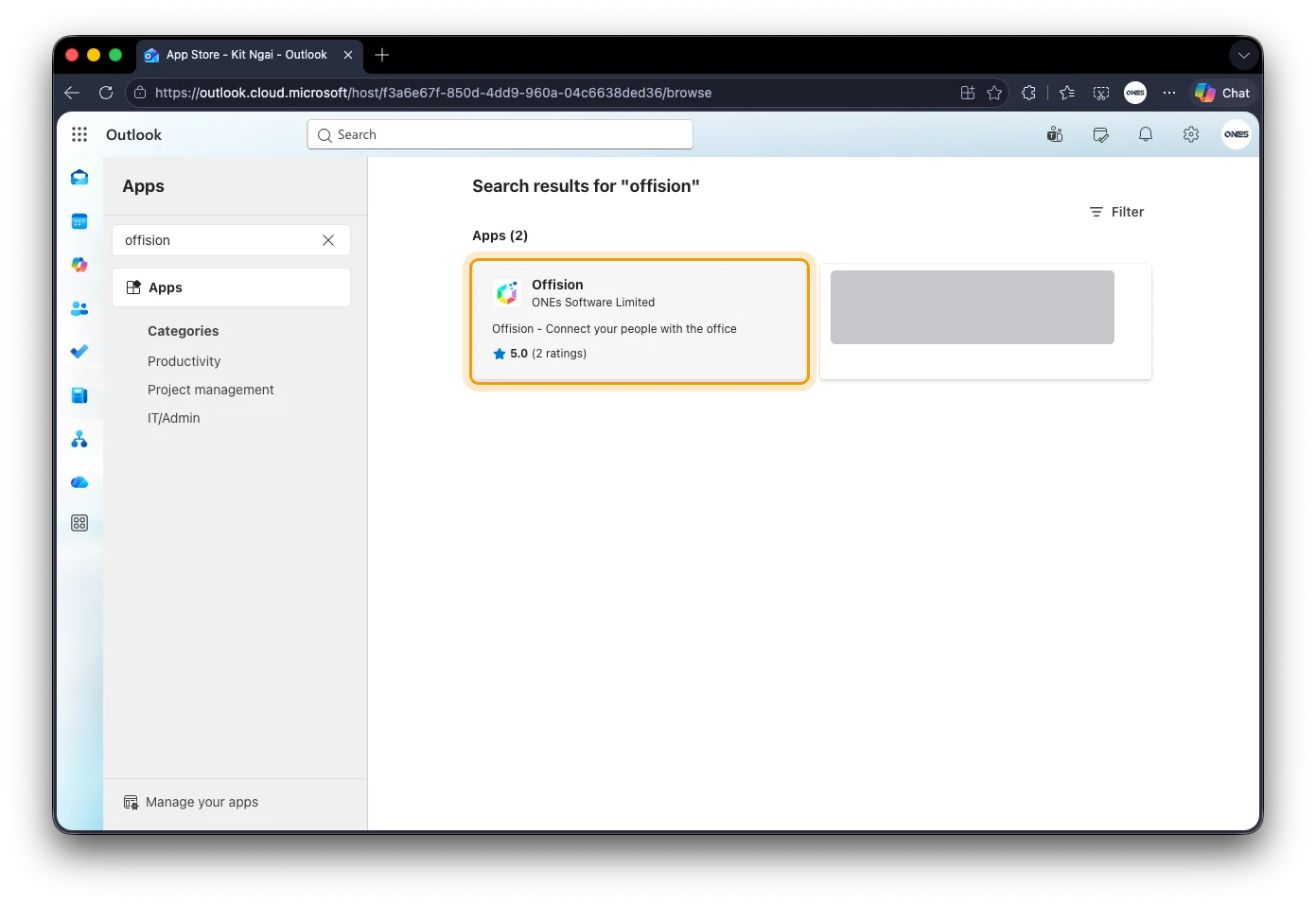The image size is (1316, 904).
Task: Open ONES account profile avatar in Outlook
Action: click(1236, 134)
